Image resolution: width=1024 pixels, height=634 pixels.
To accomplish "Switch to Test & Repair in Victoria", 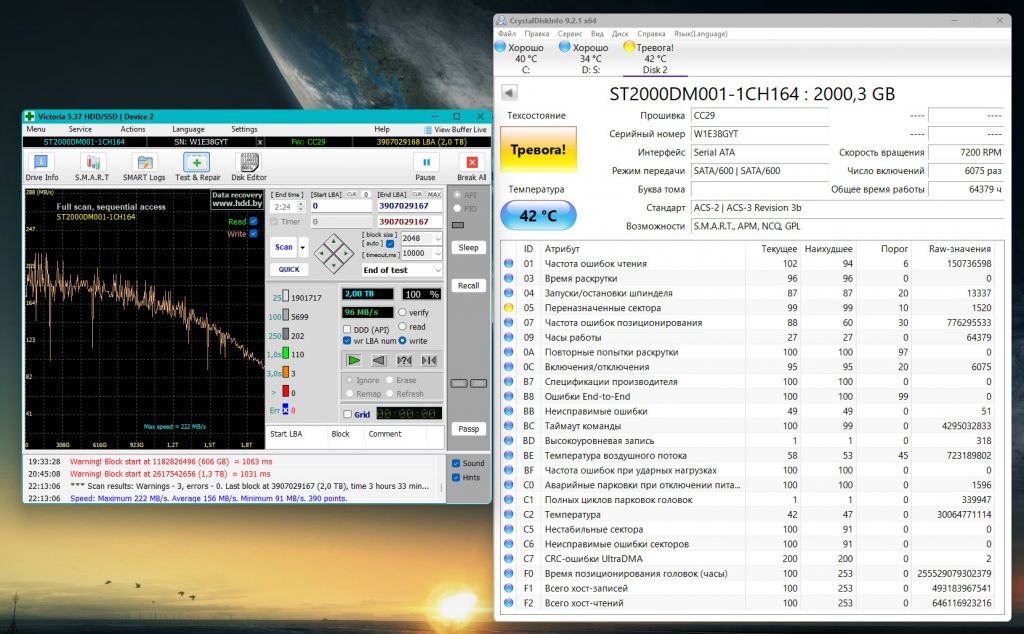I will point(197,166).
